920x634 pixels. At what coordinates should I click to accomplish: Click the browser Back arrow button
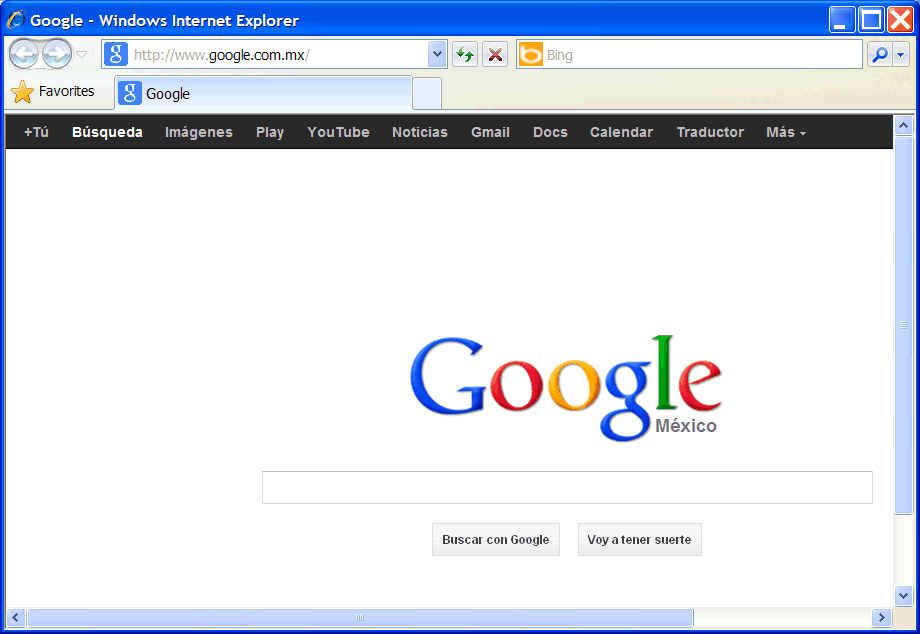(24, 55)
